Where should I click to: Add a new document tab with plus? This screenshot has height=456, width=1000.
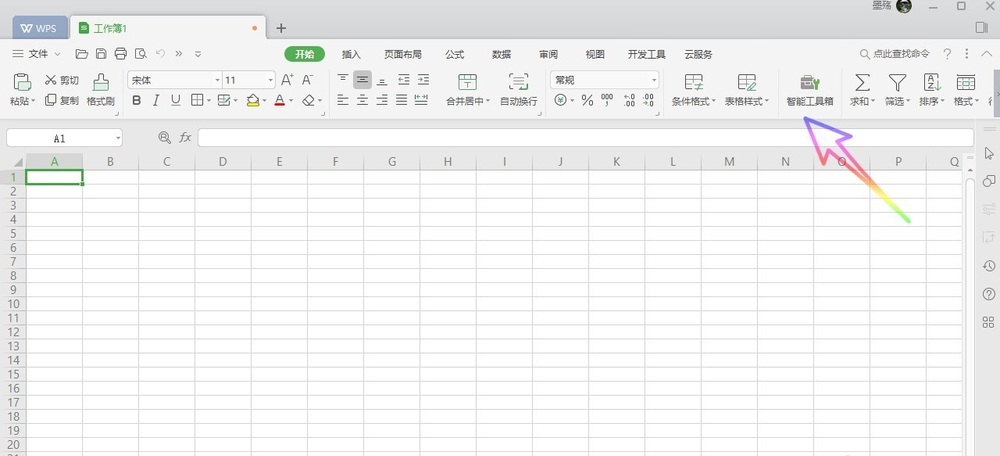(281, 27)
